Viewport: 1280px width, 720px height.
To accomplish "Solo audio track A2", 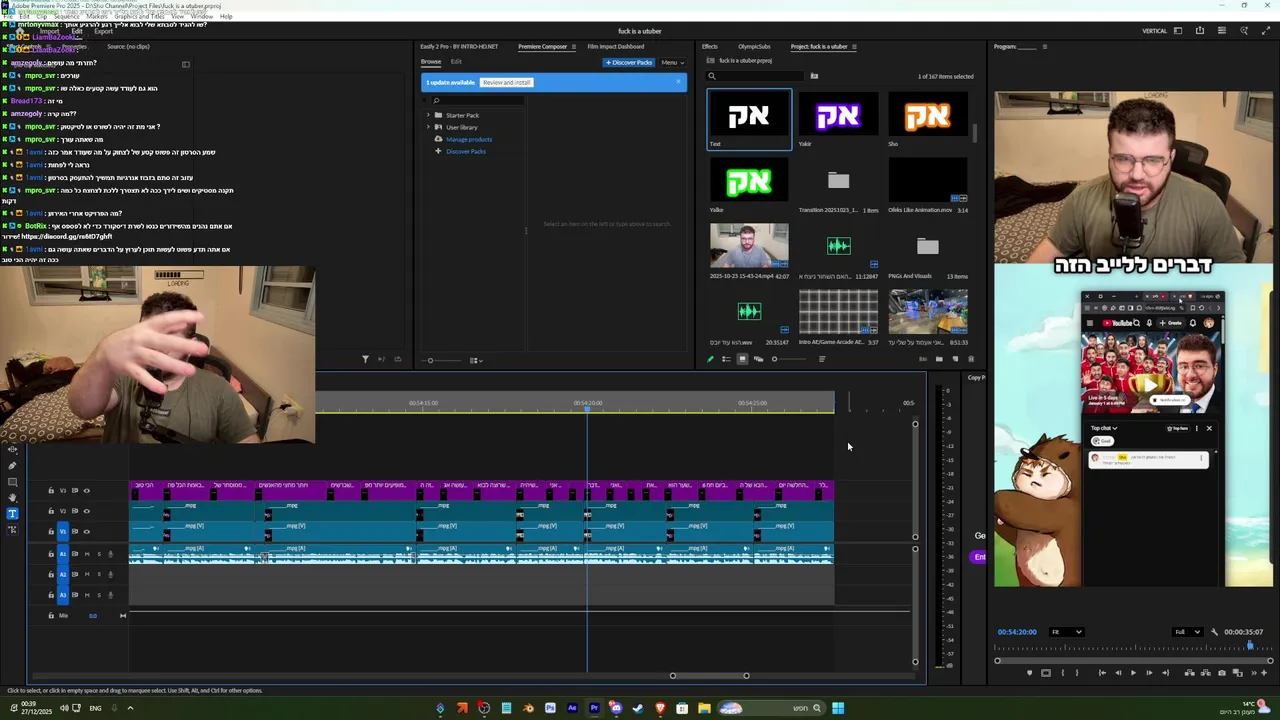I will coord(99,574).
